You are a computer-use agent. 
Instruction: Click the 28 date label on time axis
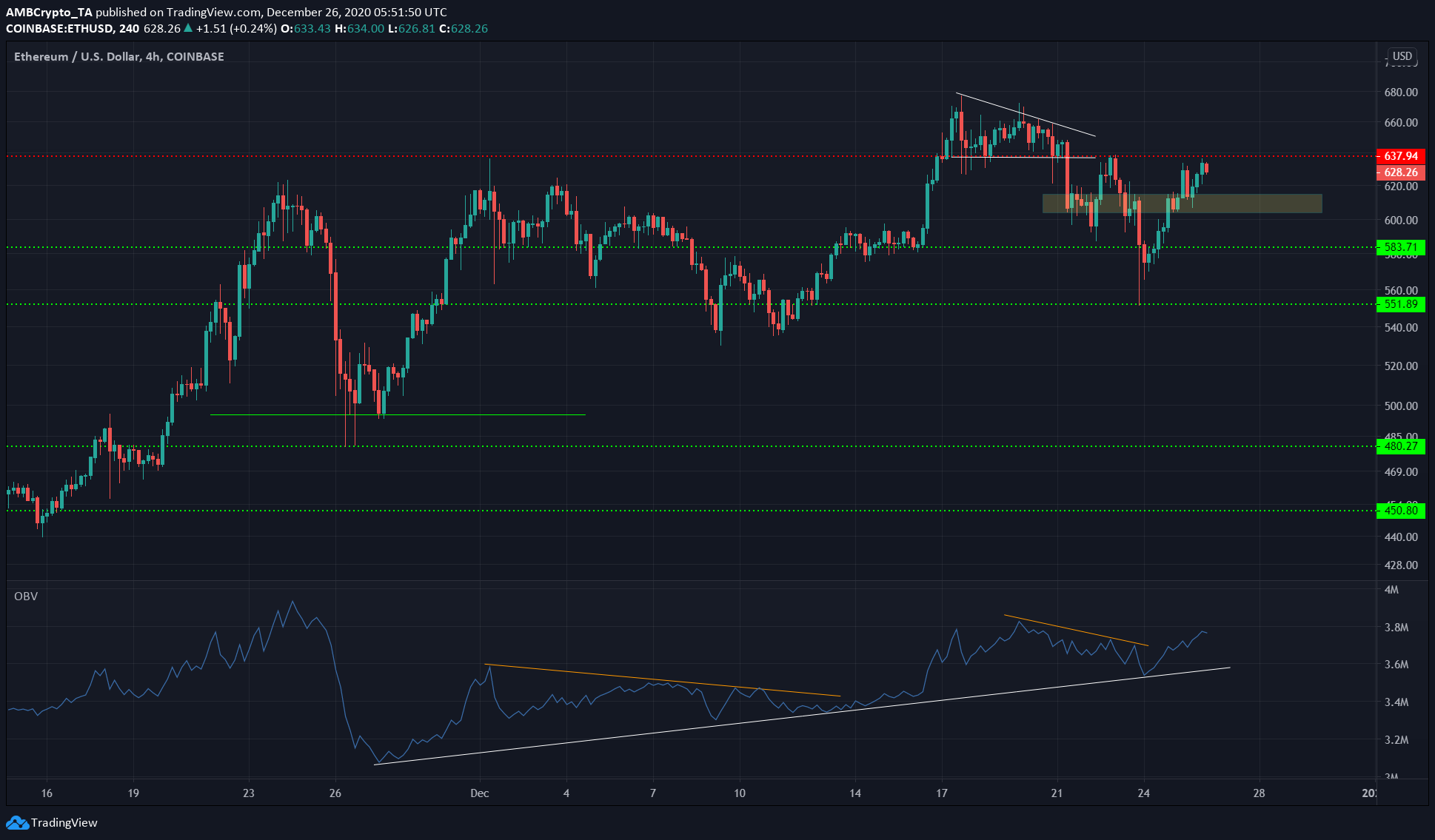pos(1260,793)
